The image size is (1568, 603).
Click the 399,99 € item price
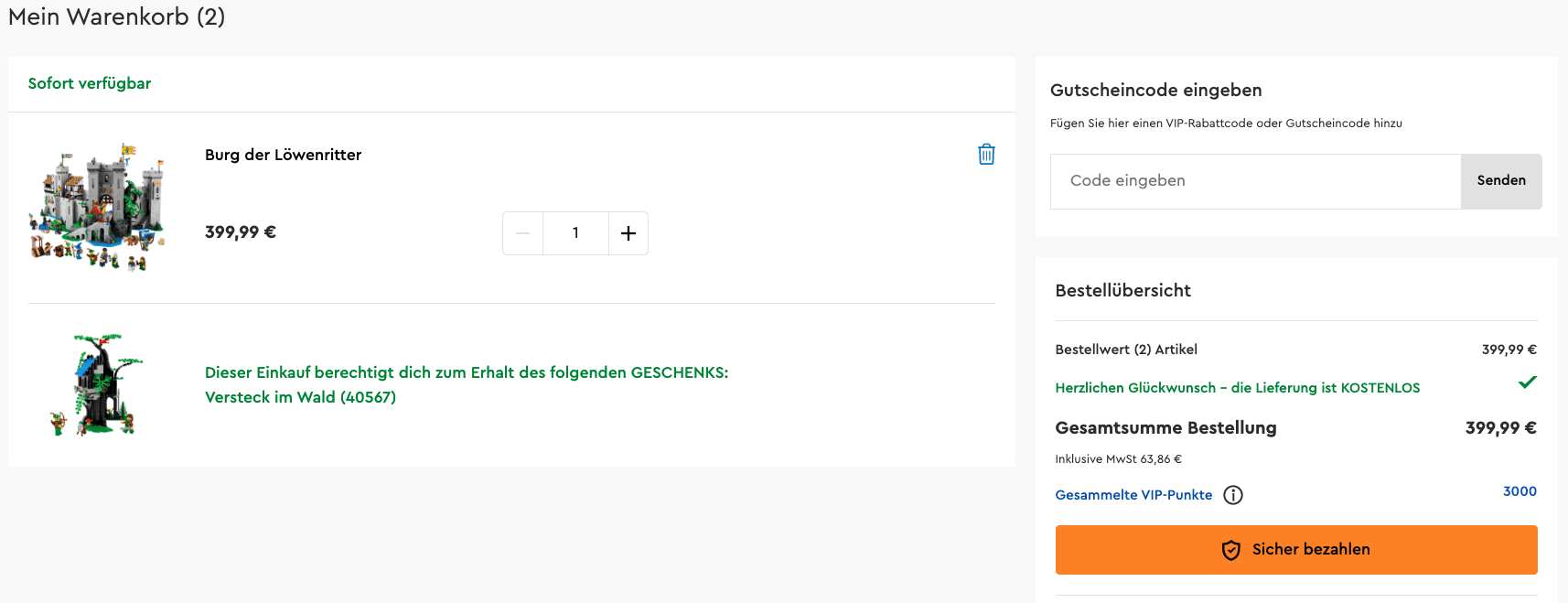(x=241, y=232)
